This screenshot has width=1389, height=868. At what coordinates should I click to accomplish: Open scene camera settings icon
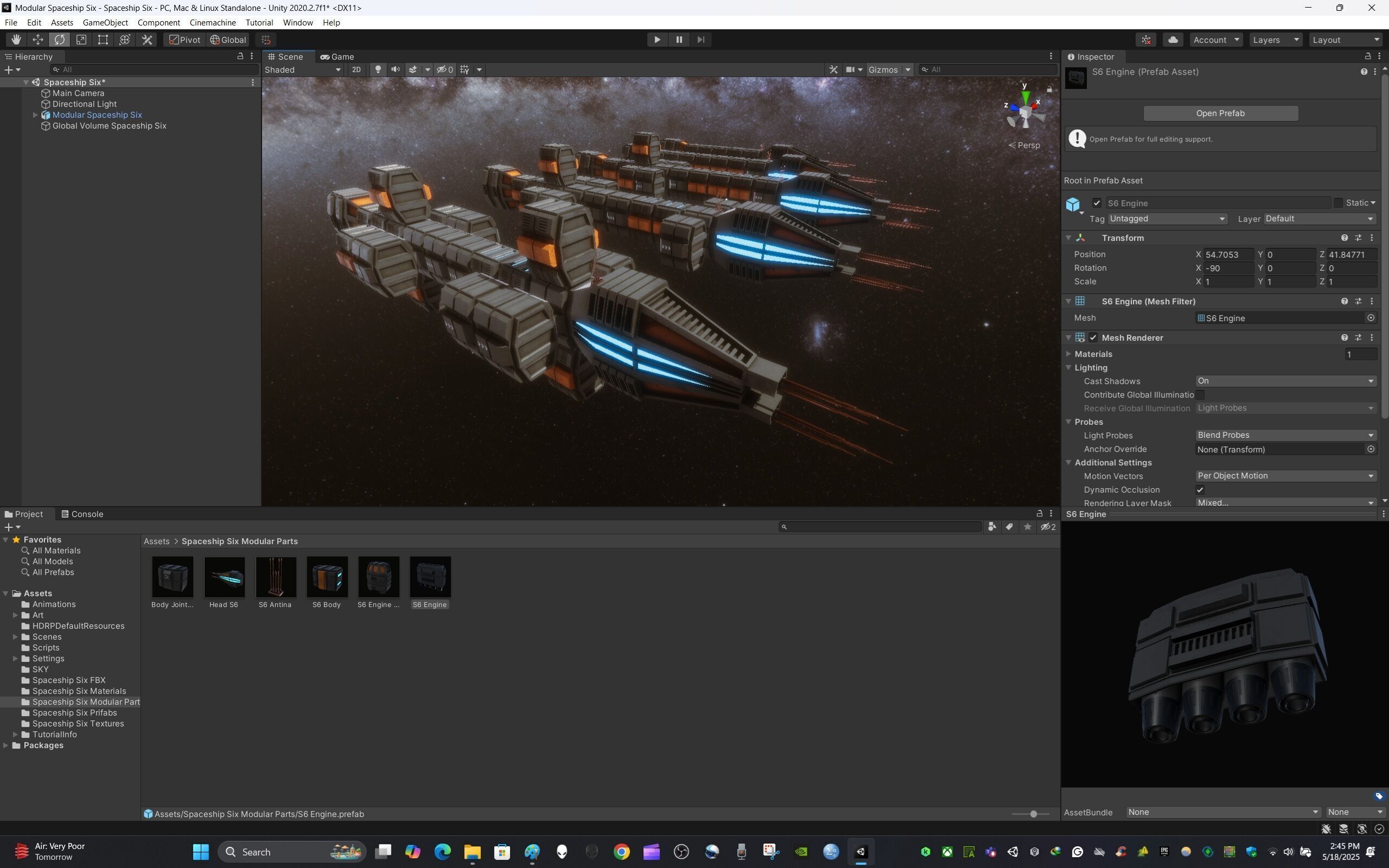(x=850, y=69)
